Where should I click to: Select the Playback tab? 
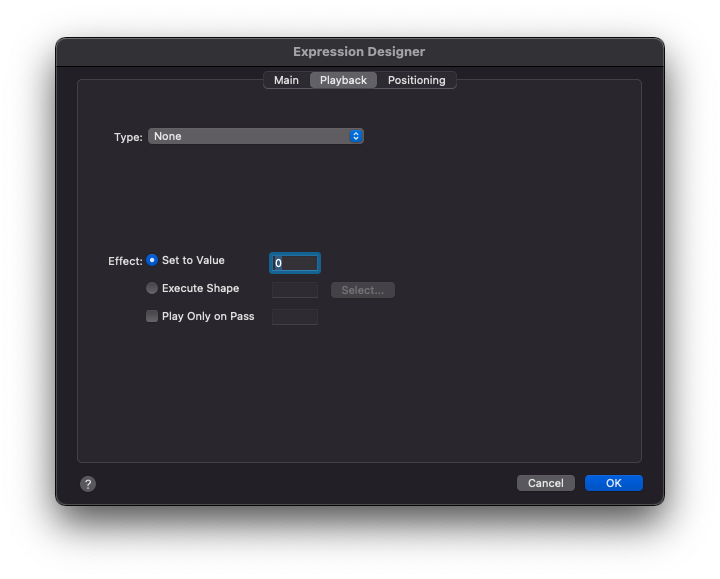[x=343, y=80]
